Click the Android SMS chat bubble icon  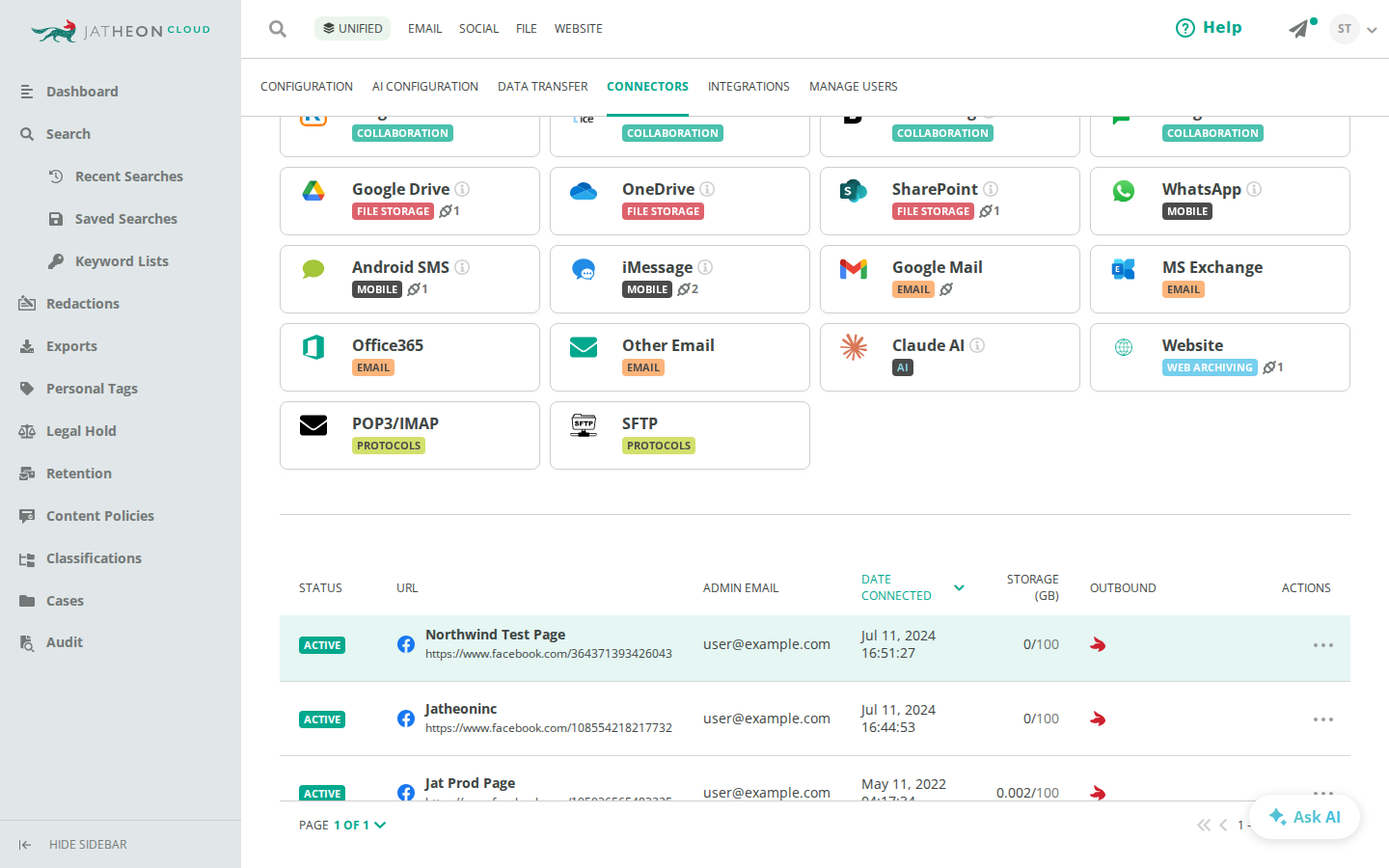pos(313,269)
